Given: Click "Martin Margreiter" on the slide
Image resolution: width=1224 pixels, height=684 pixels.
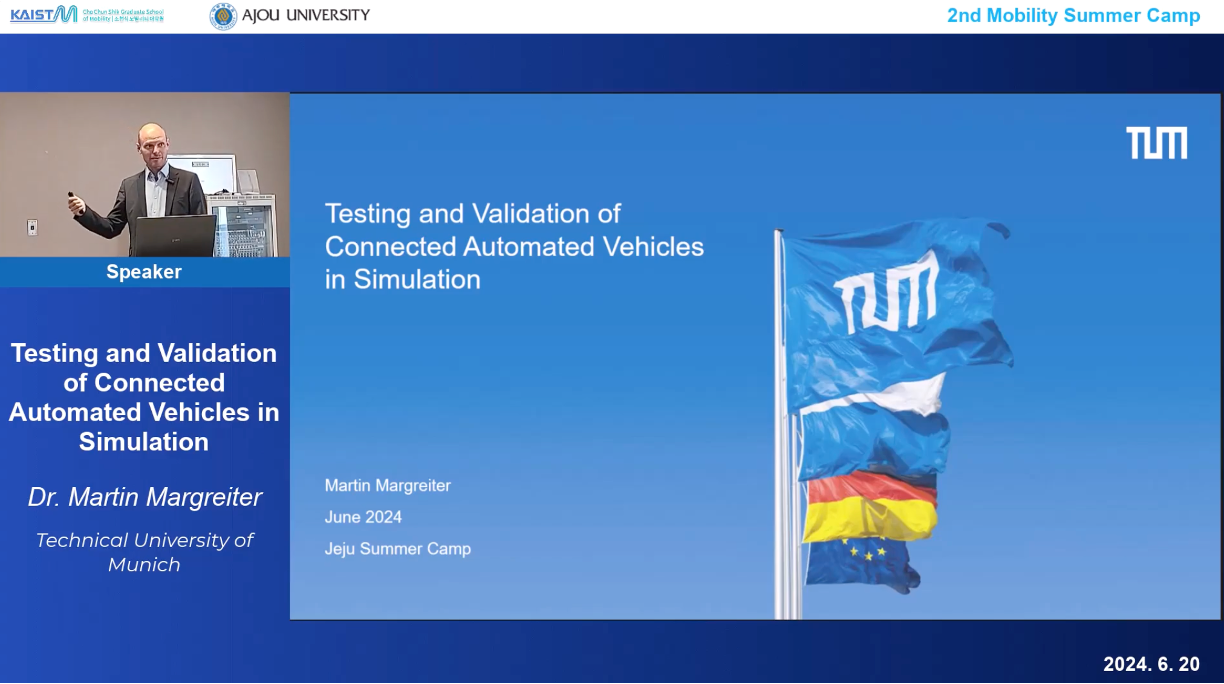Looking at the screenshot, I should pyautogui.click(x=388, y=486).
